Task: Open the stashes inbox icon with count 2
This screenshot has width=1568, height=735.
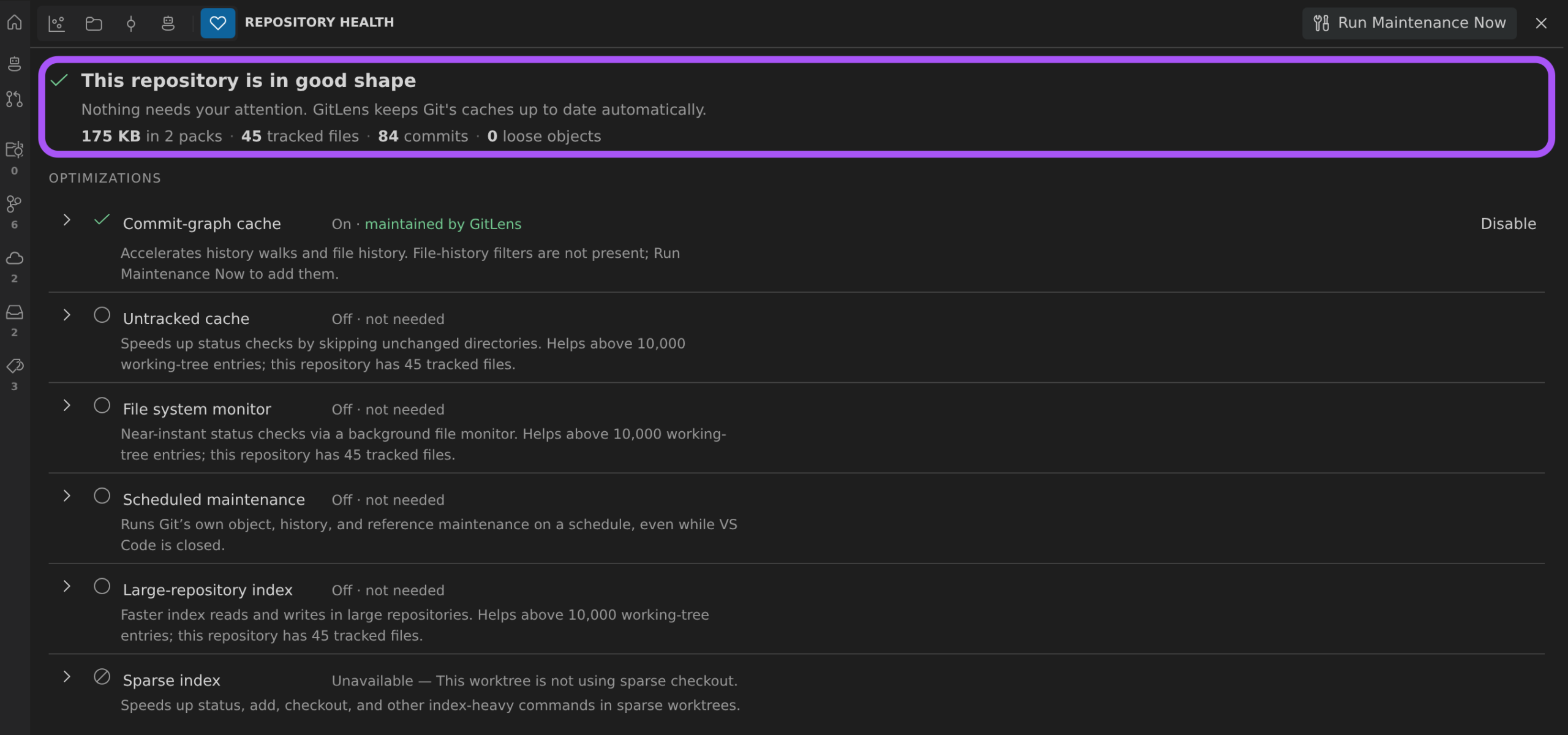Action: coord(15,312)
